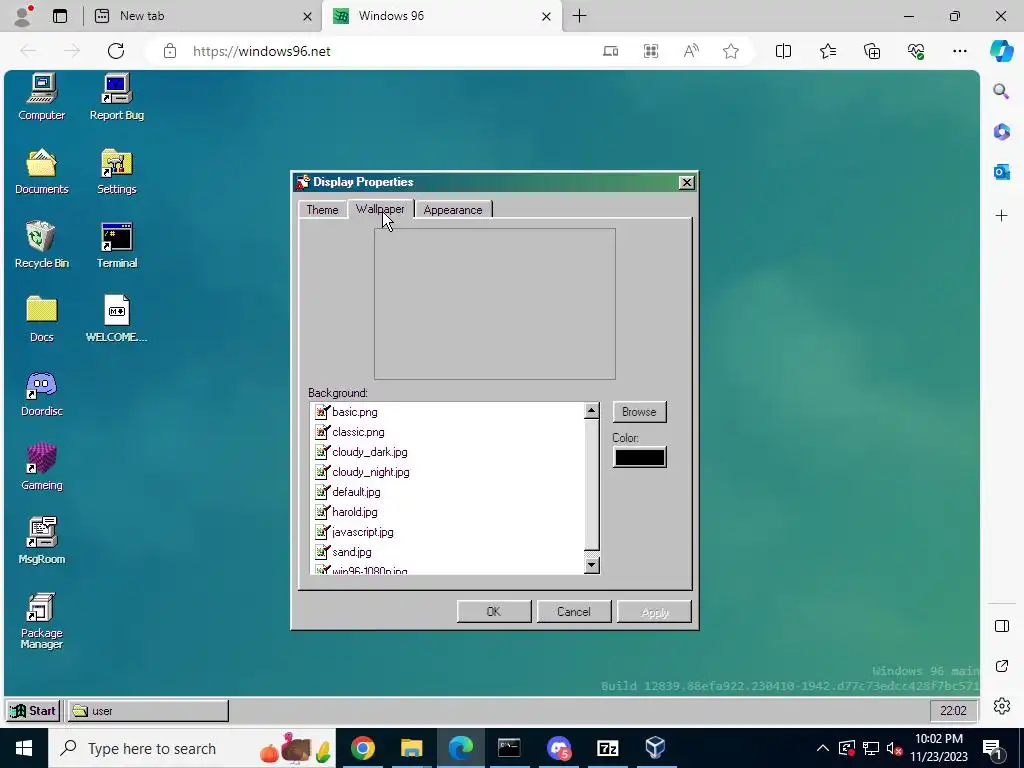The height and width of the screenshot is (768, 1024).
Task: Select basic.png from Background list
Action: (448, 412)
